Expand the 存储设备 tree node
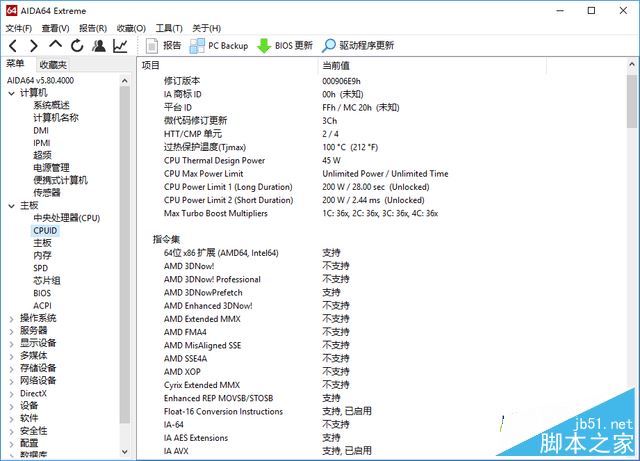The image size is (640, 461). coord(11,369)
